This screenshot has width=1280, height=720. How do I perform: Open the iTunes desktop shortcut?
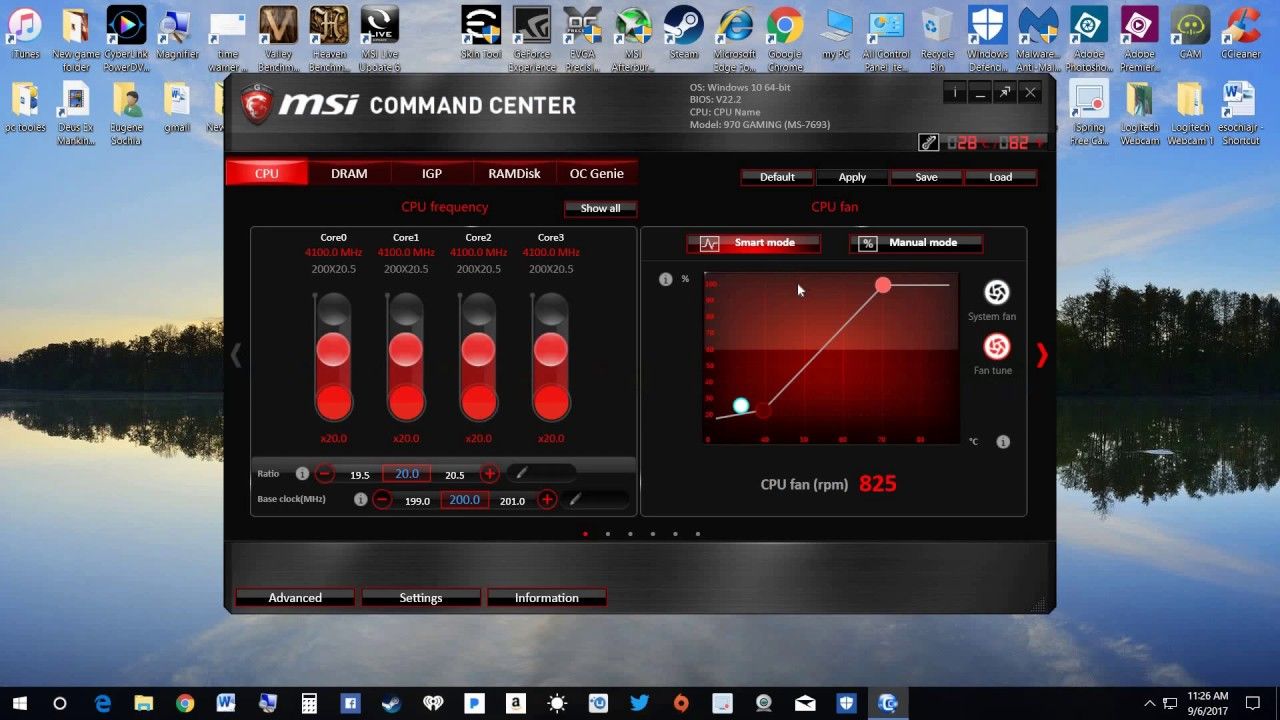click(24, 33)
